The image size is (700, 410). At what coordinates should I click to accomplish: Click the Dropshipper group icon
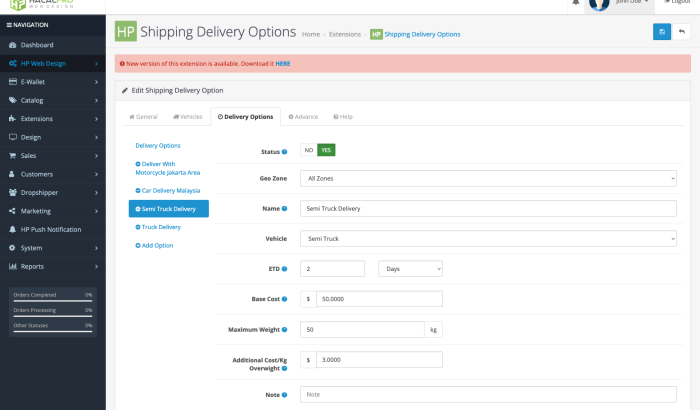click(12, 192)
